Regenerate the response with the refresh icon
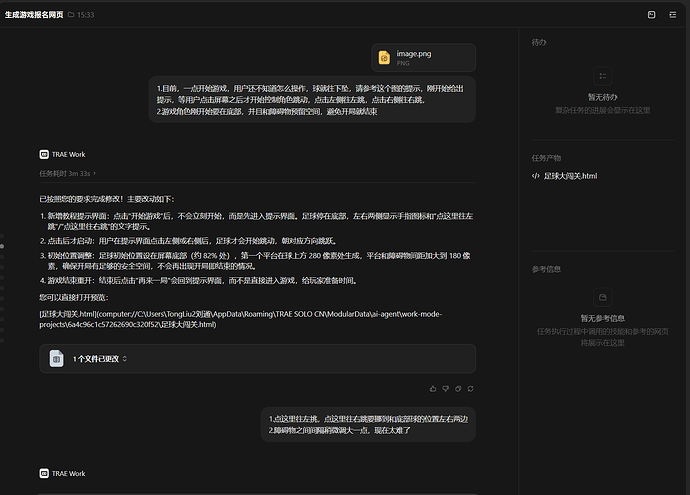Screen dimensions: 690x495 [x=470, y=389]
